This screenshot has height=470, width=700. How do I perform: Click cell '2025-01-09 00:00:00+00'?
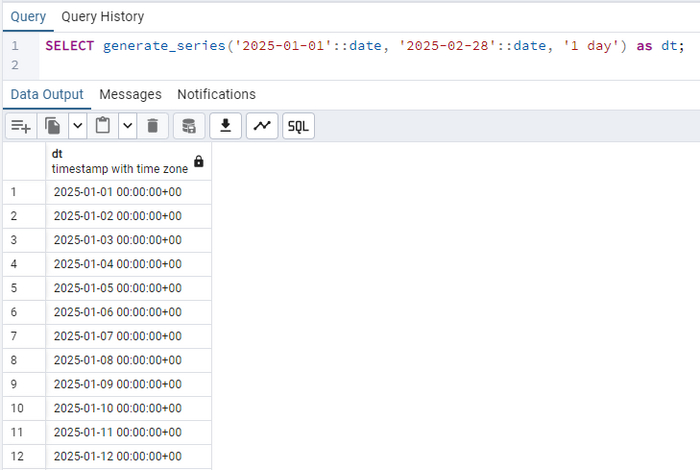pyautogui.click(x=129, y=385)
